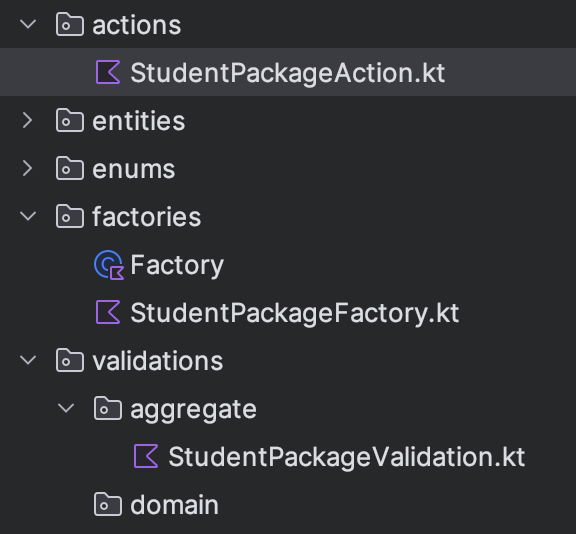Select StudentPackageAction.kt file
Viewport: 576px width, 534px height.
[x=288, y=72]
